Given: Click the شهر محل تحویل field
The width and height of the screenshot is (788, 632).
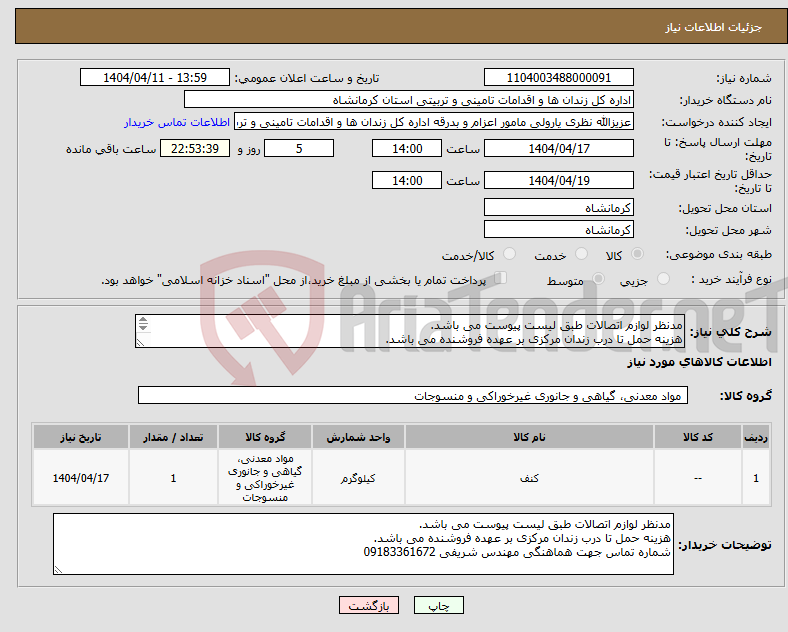Looking at the screenshot, I should [x=558, y=230].
